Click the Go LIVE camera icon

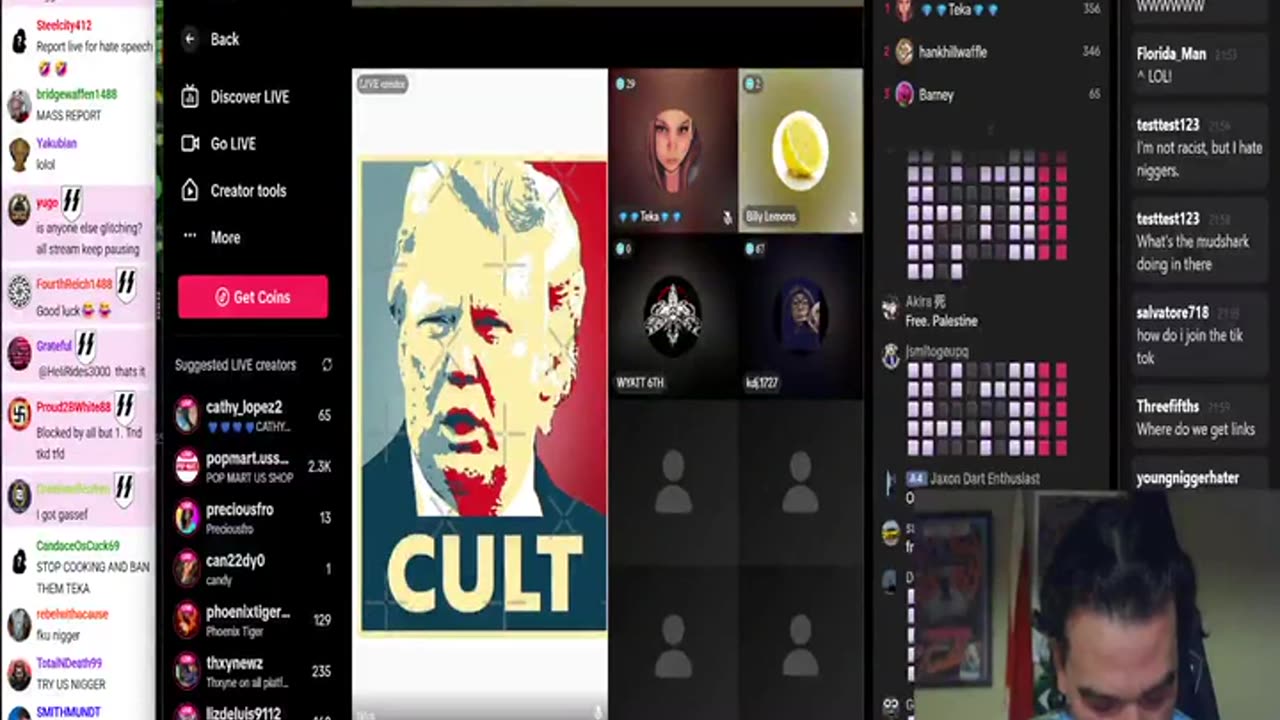pos(190,144)
